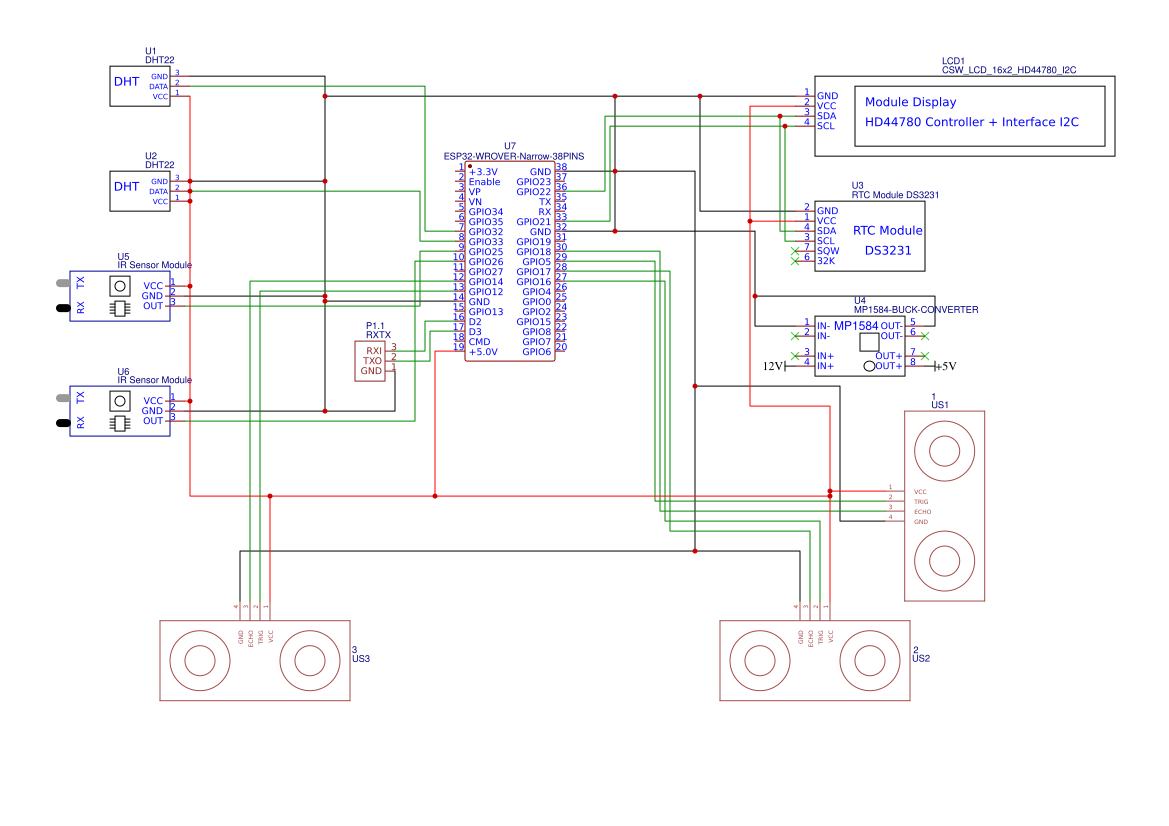Click the CMD pin label
Image resolution: width=1169 pixels, height=826 pixels.
coord(479,342)
